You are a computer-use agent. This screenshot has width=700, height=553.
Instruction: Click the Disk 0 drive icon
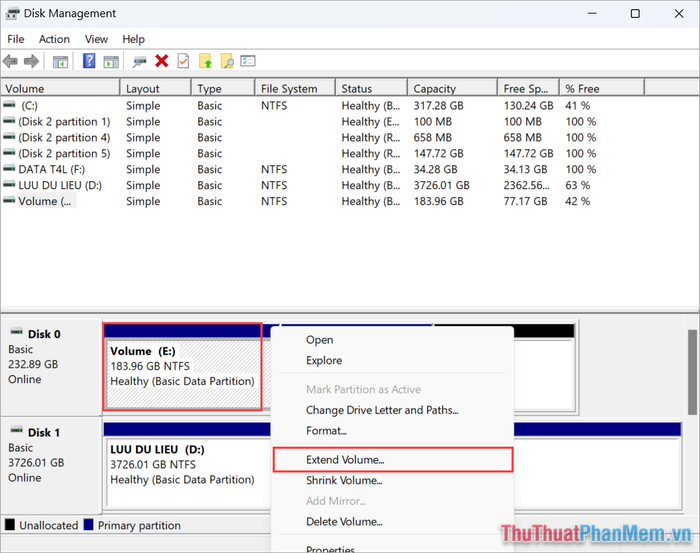pyautogui.click(x=17, y=332)
